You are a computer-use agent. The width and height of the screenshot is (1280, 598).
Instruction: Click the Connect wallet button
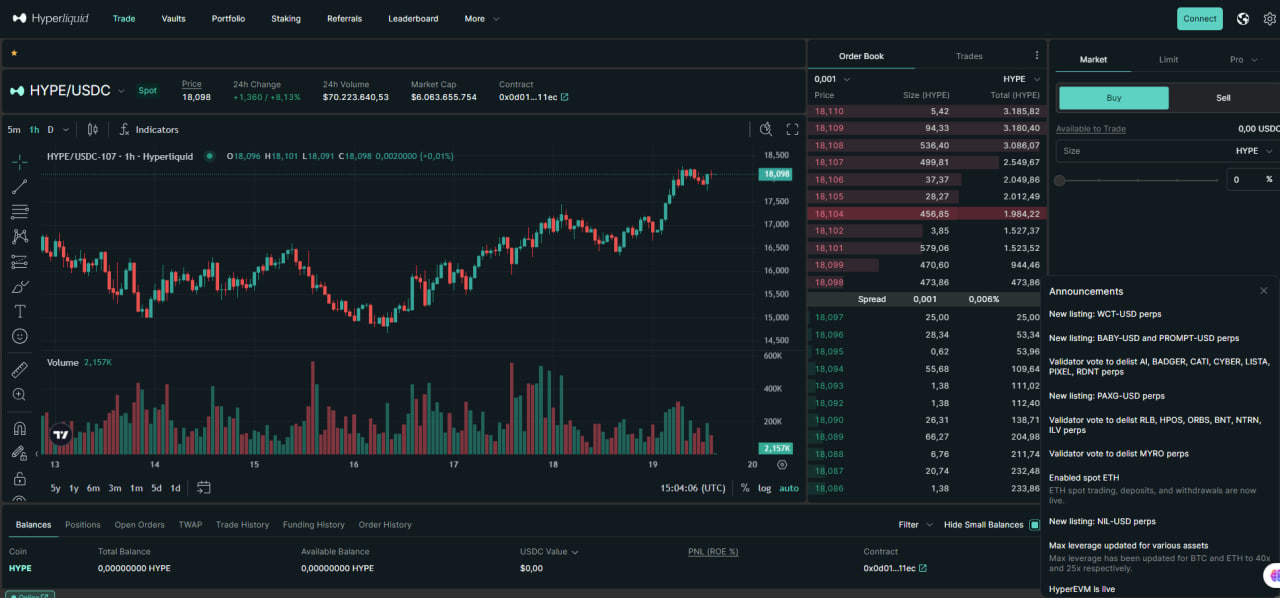click(x=1199, y=18)
